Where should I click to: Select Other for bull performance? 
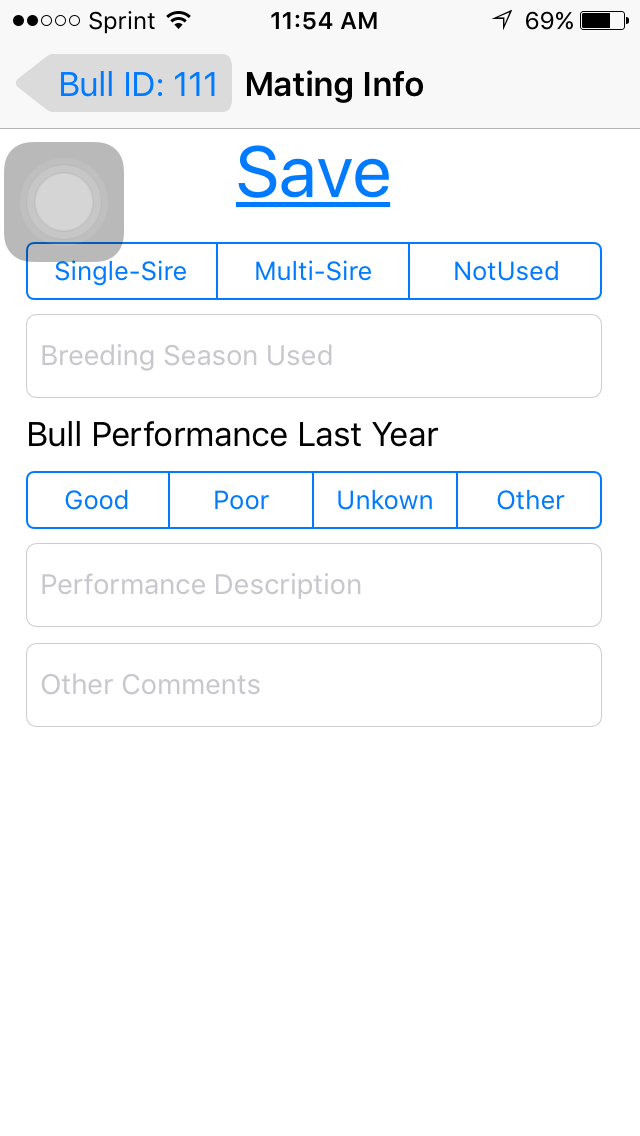coord(530,500)
